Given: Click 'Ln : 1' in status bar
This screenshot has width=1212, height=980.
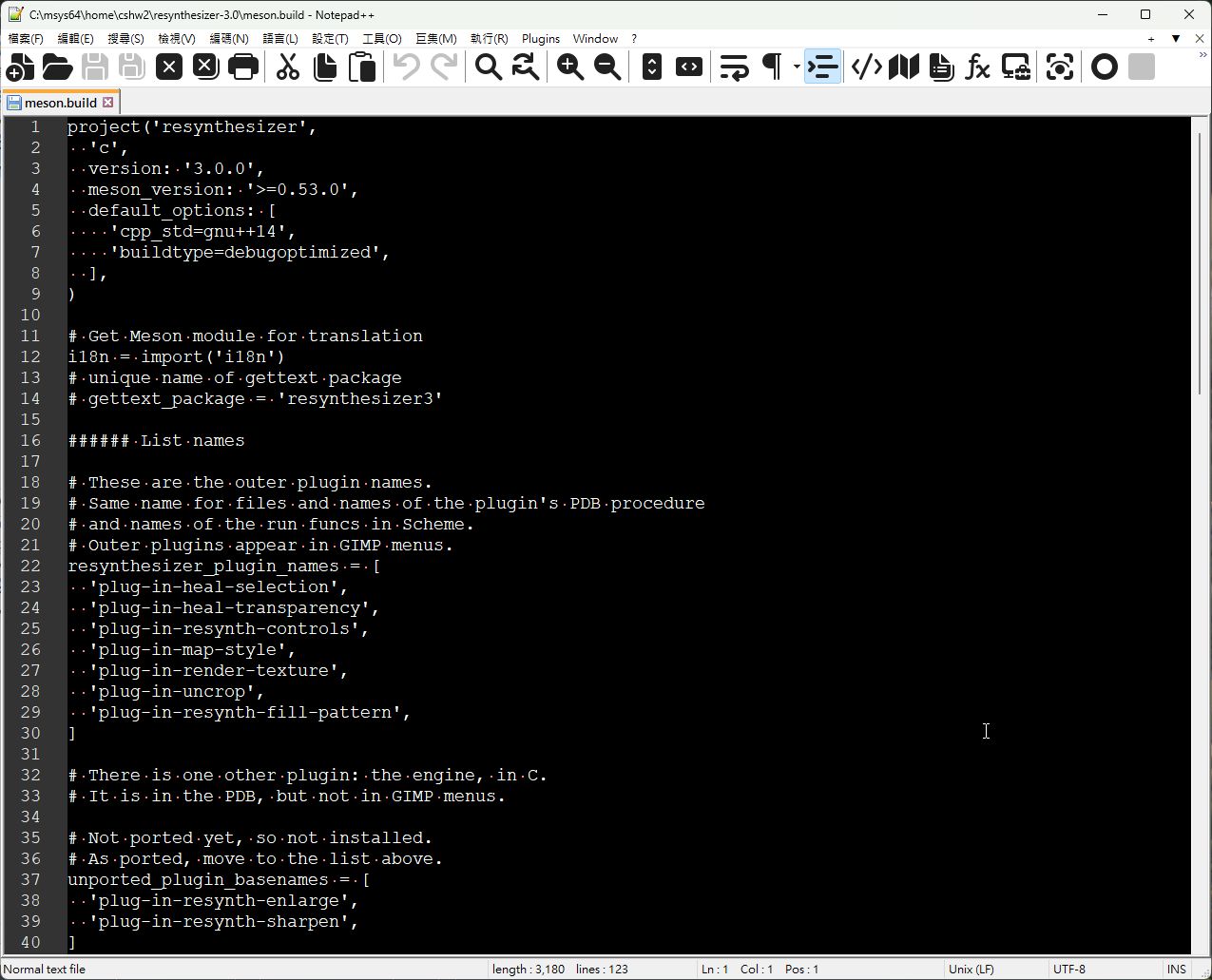Looking at the screenshot, I should 715,970.
